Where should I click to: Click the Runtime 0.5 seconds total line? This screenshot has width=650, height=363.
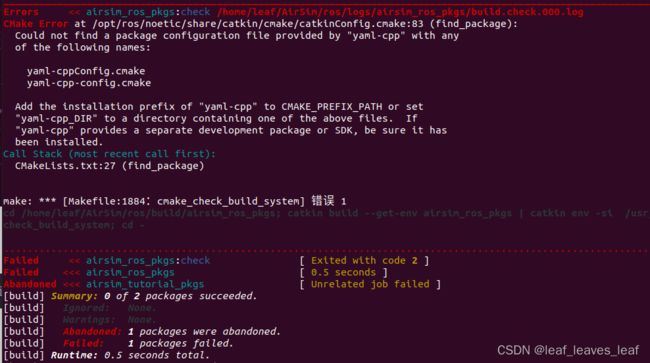(x=107, y=356)
